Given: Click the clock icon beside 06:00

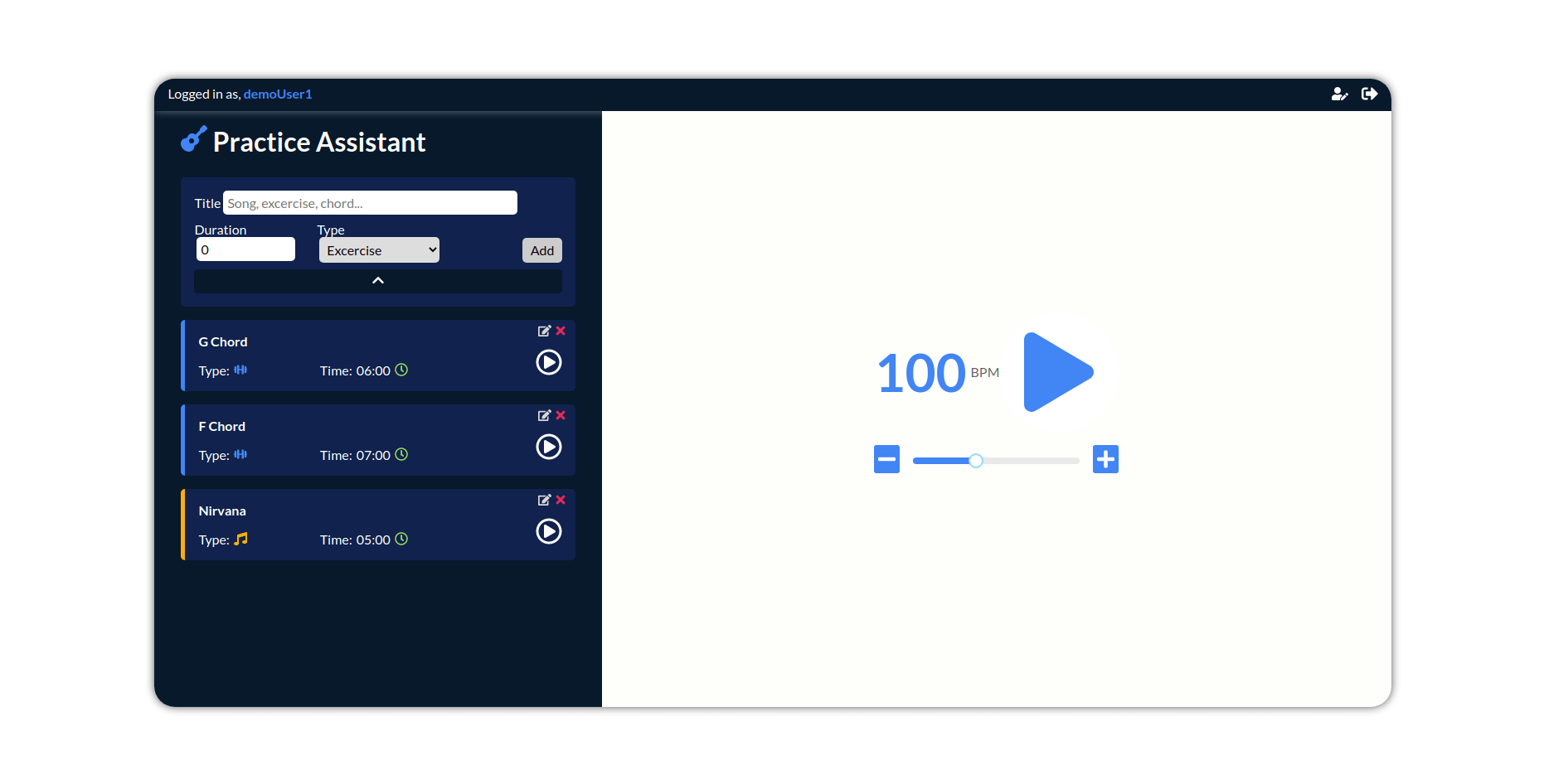Looking at the screenshot, I should pos(401,370).
